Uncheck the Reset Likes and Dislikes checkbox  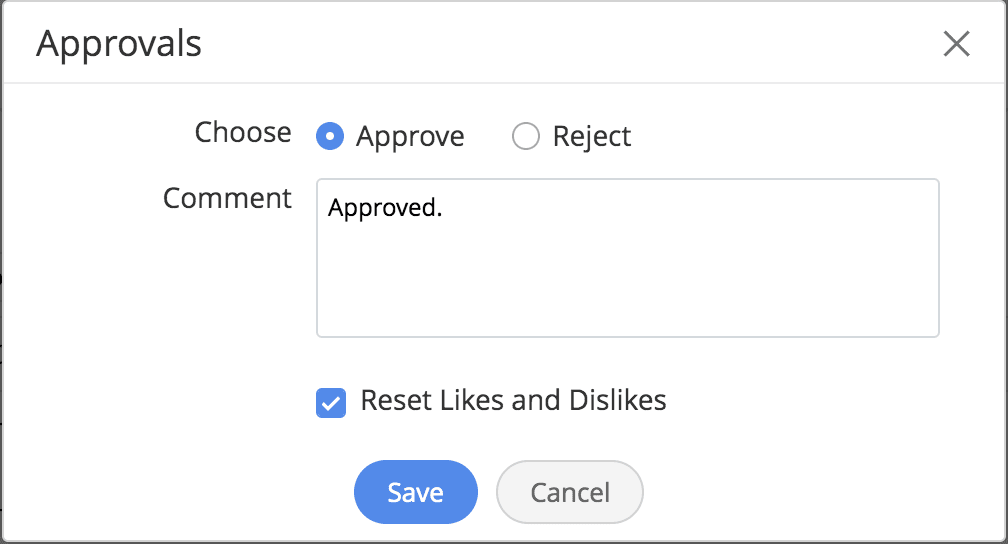[x=331, y=402]
